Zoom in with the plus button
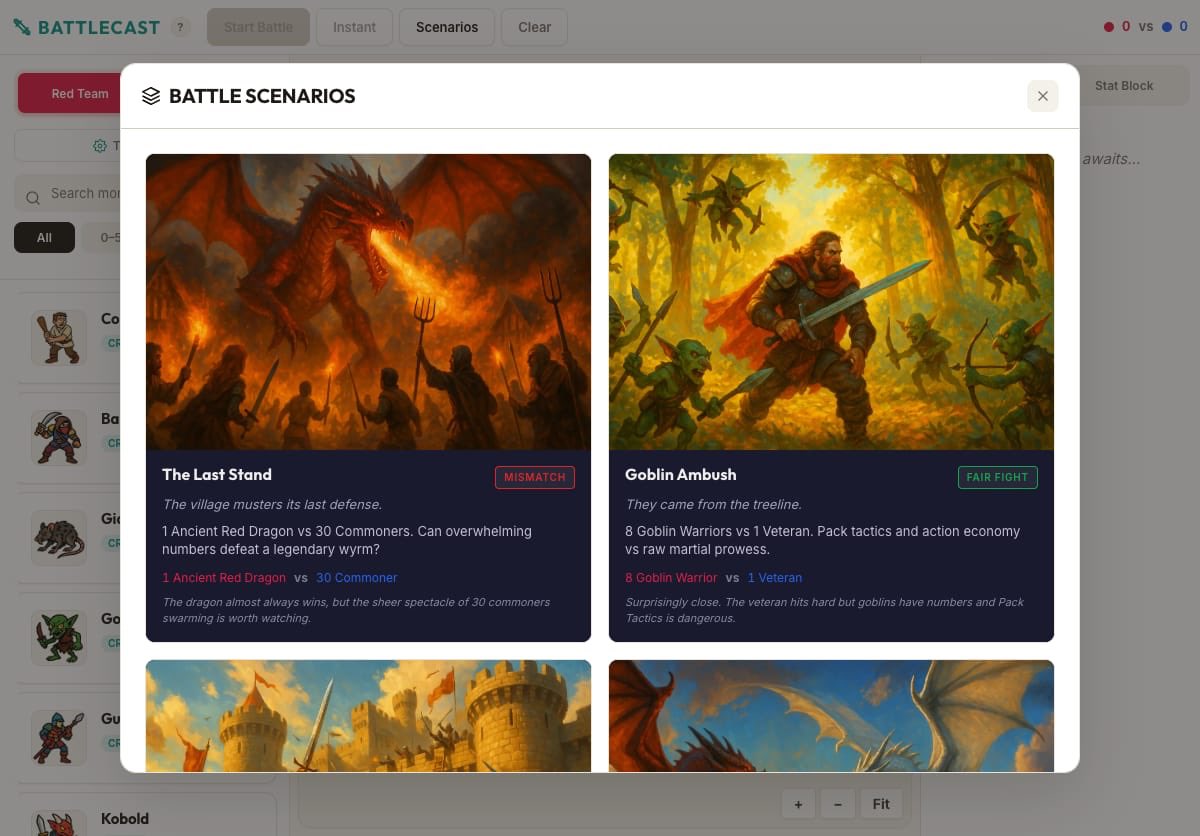The image size is (1200, 836). point(798,804)
